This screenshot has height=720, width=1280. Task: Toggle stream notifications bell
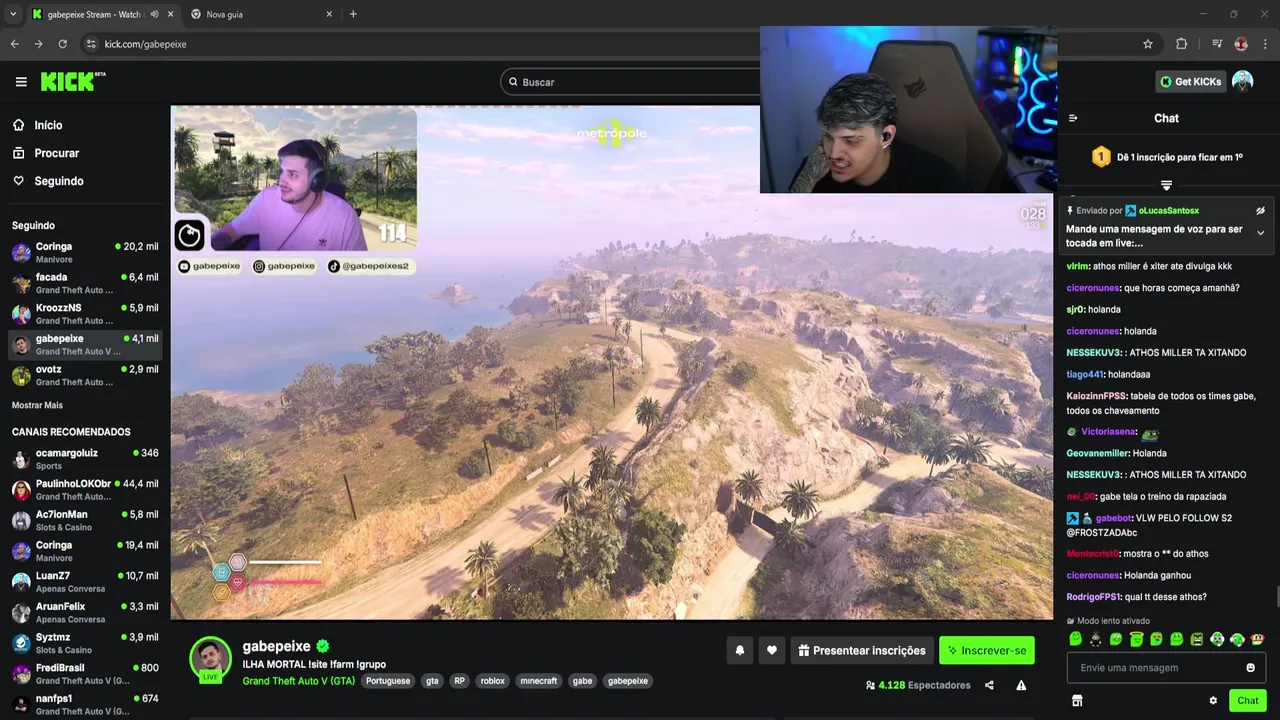[x=740, y=650]
